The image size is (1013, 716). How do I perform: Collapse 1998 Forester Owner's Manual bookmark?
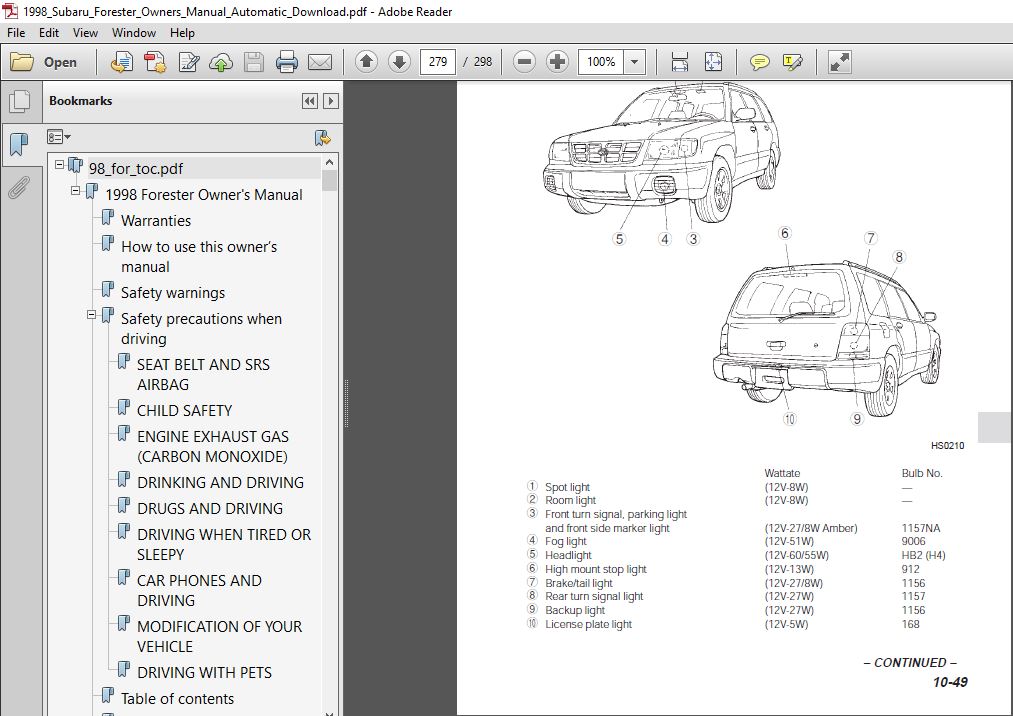pyautogui.click(x=76, y=191)
